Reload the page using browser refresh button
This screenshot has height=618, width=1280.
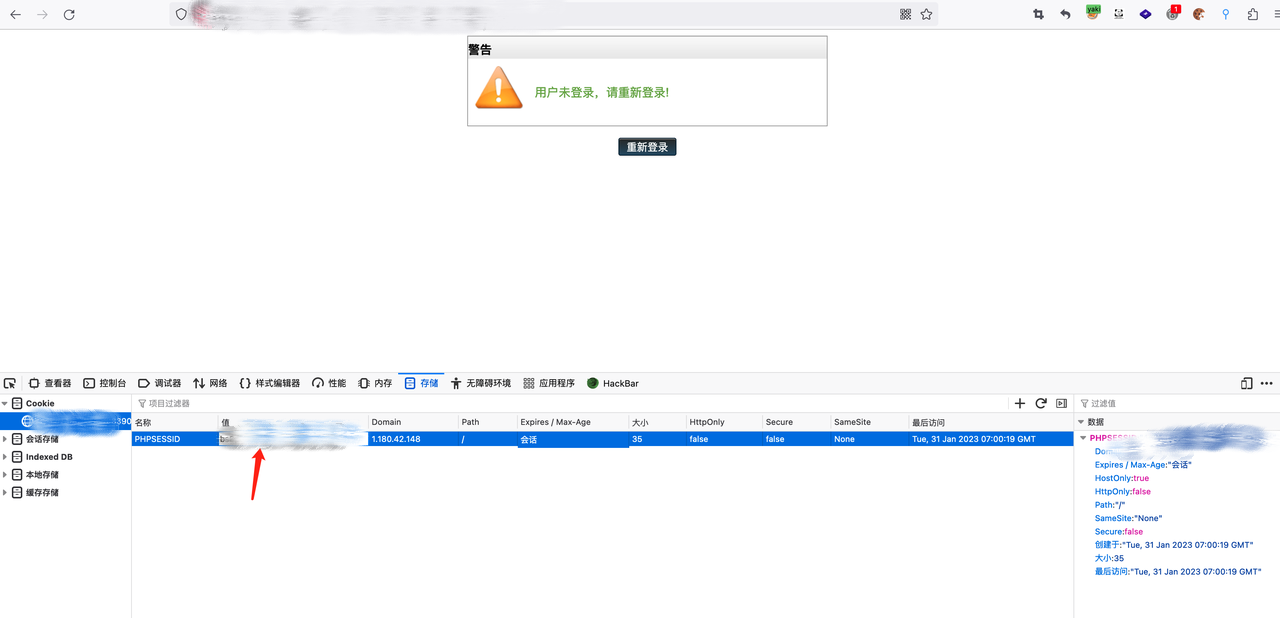tap(69, 15)
